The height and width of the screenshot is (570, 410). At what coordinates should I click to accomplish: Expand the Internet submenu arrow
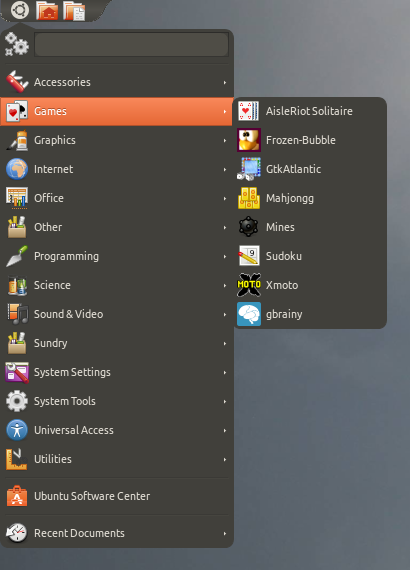225,170
